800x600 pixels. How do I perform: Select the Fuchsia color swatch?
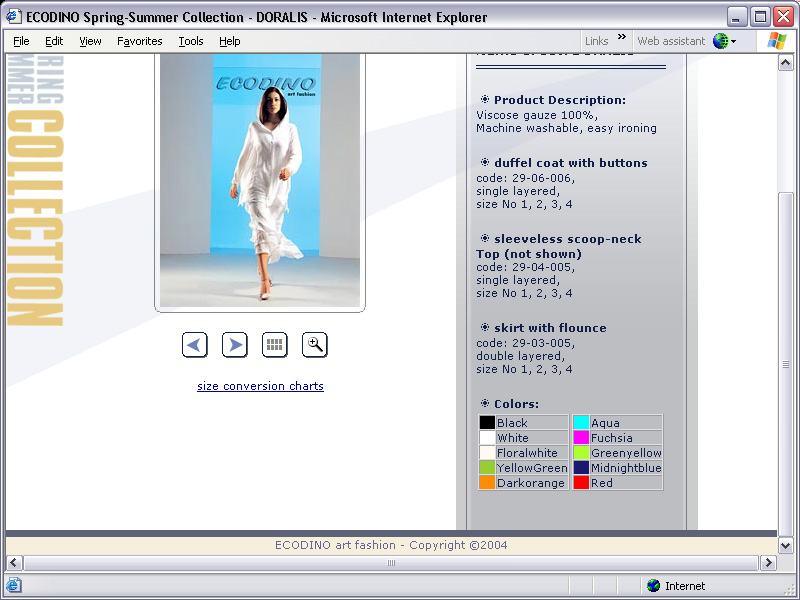pos(581,438)
